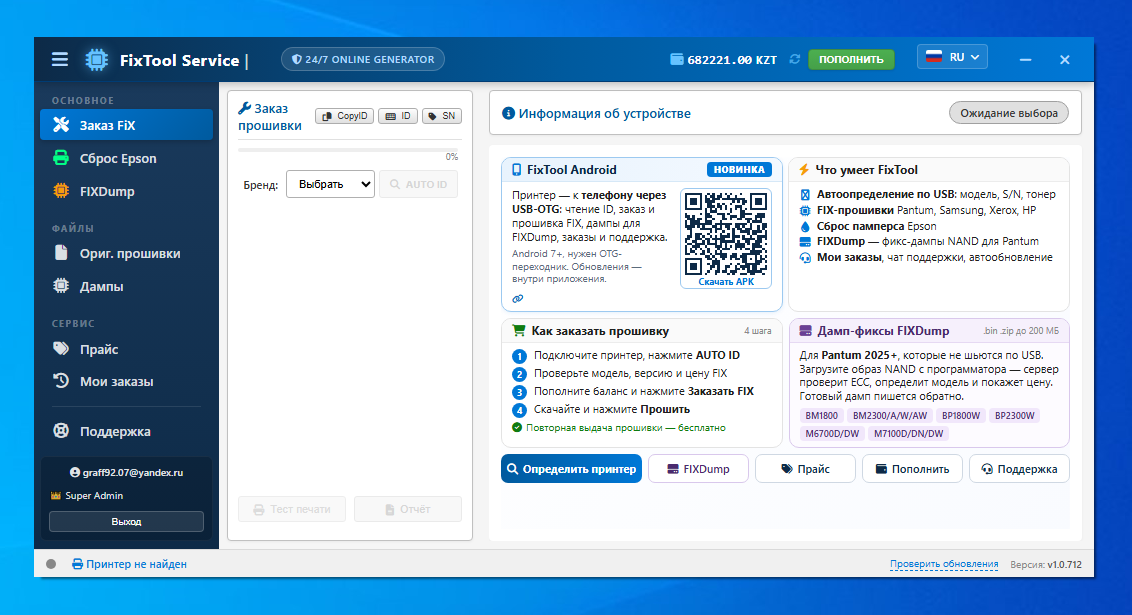Click the Ожидание выбора status pill
Viewport: 1132px width, 615px height.
click(1009, 113)
